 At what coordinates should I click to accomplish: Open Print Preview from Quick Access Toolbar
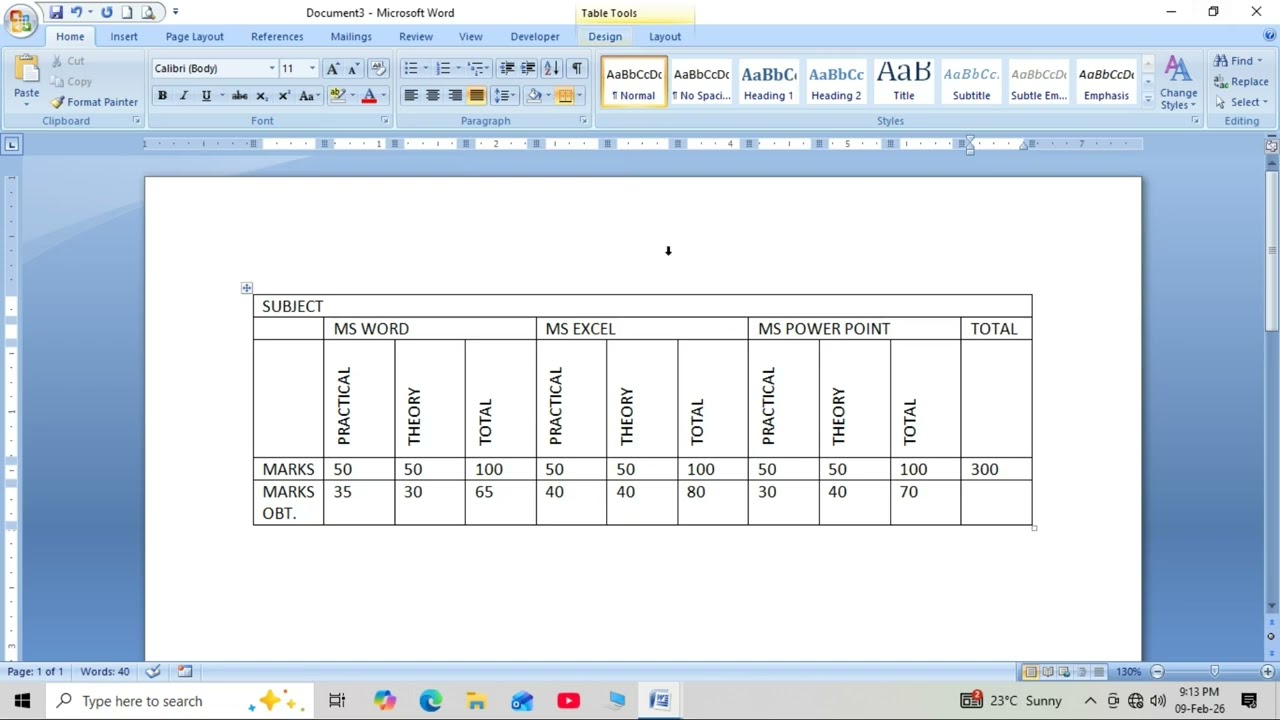[148, 13]
